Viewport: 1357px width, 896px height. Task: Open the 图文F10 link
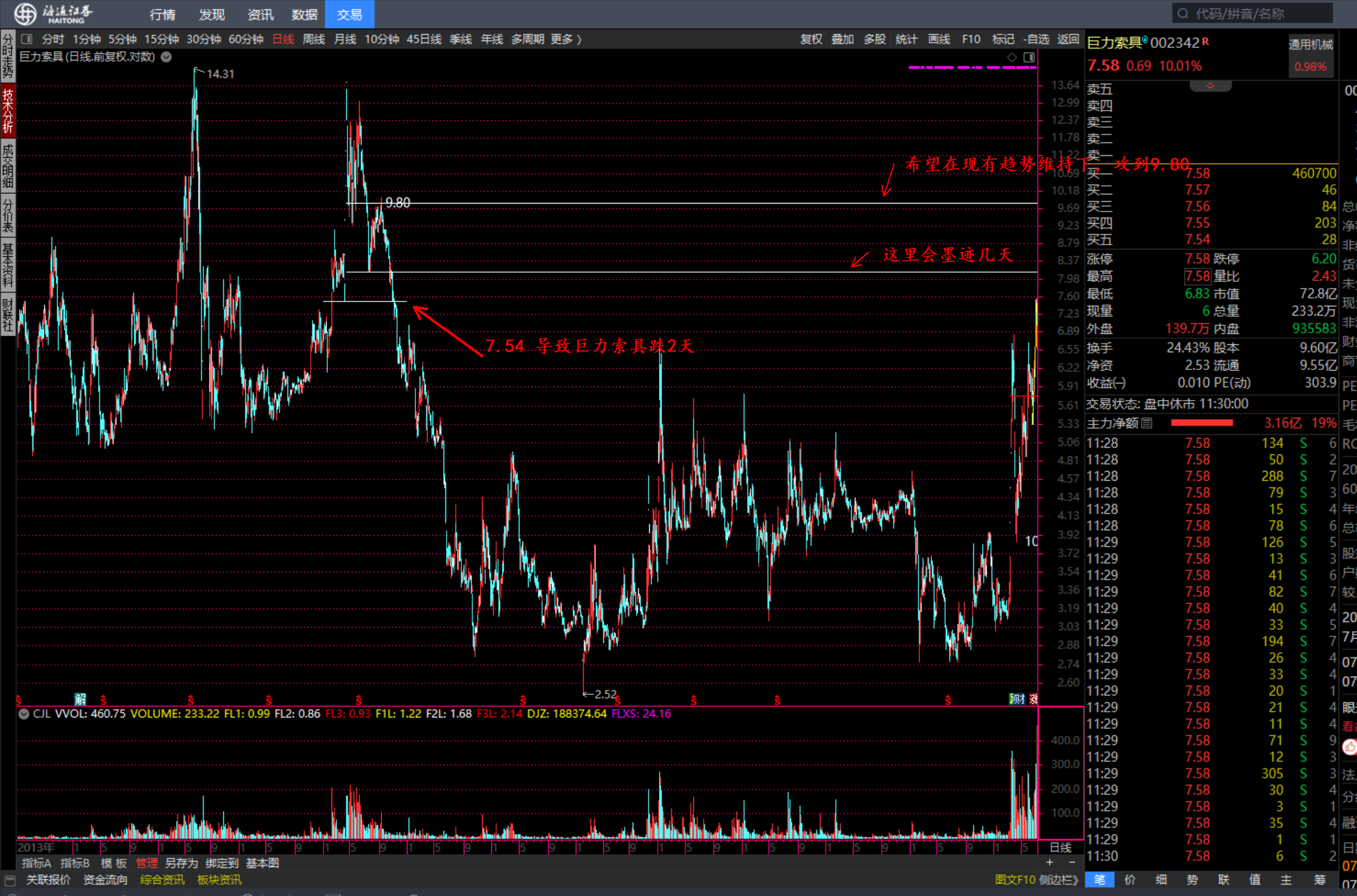1015,880
